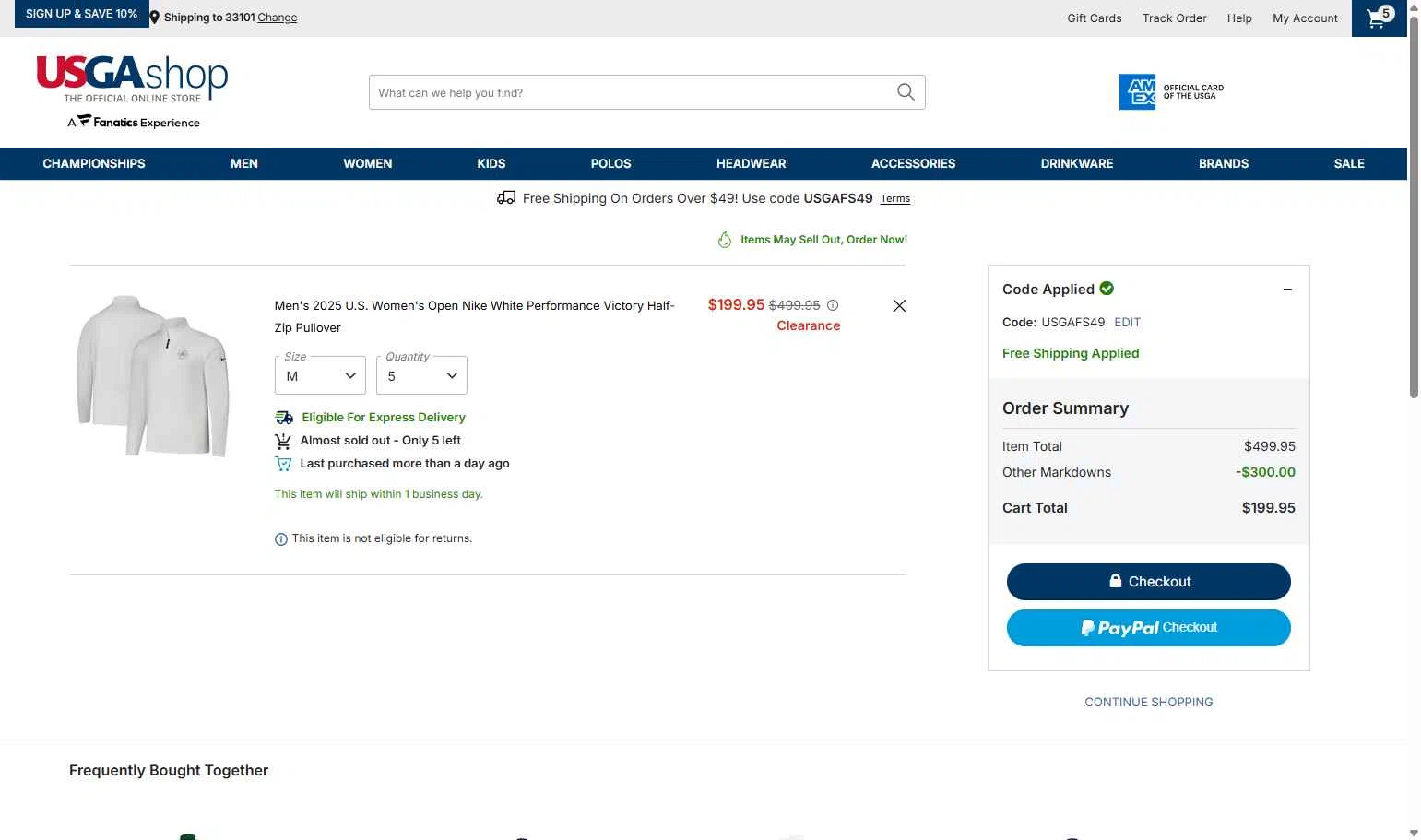Open the Brands menu
The width and height of the screenshot is (1421, 840).
pos(1224,163)
